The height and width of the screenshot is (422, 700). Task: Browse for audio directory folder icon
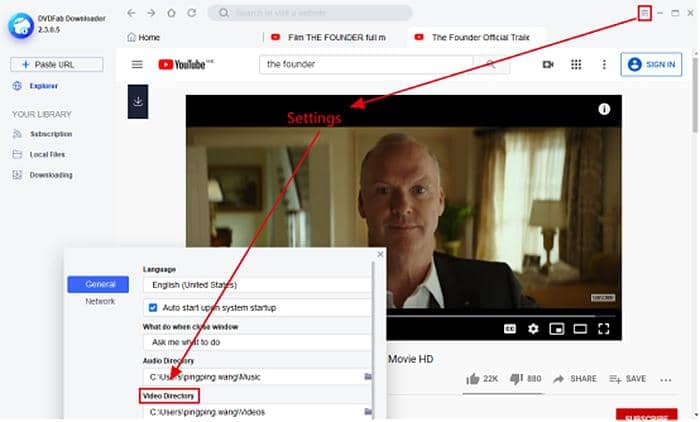[368, 377]
